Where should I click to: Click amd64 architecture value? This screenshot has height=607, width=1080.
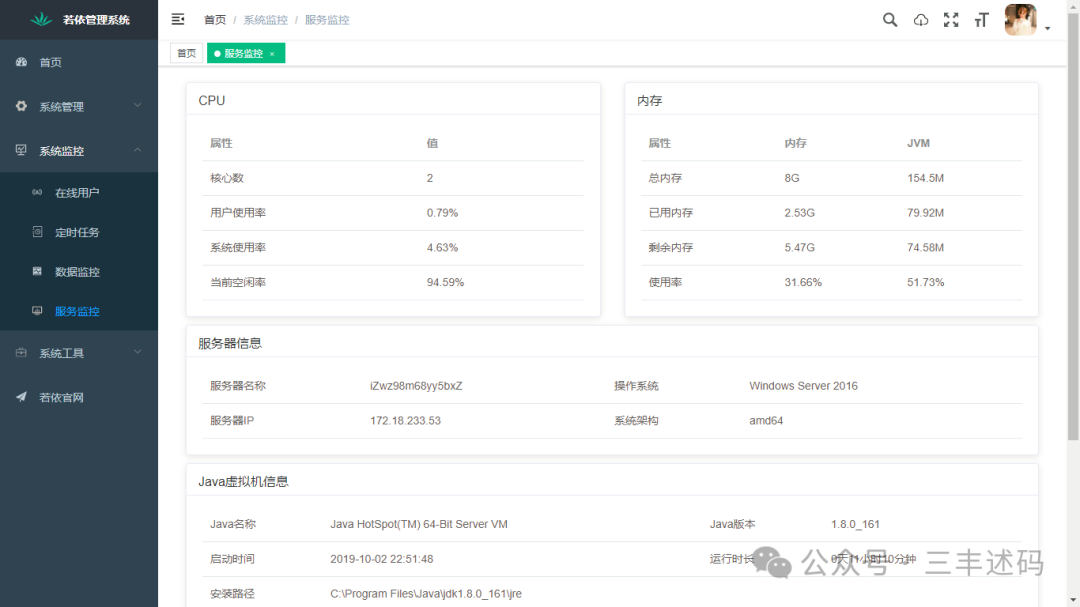766,420
